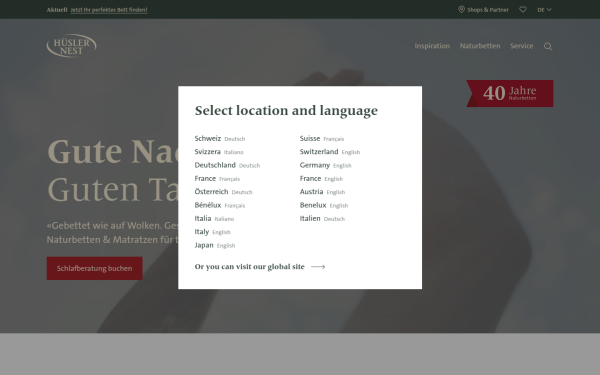Select Suisse Français
600x375 pixels.
pos(322,139)
